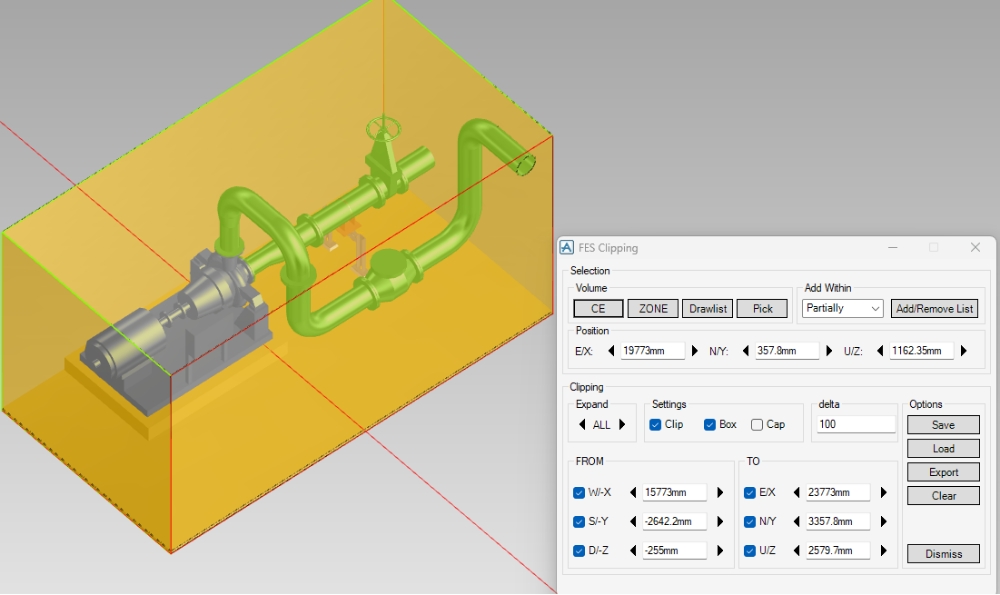The image size is (1000, 595).
Task: Select the ZONE volume option
Action: tap(653, 309)
